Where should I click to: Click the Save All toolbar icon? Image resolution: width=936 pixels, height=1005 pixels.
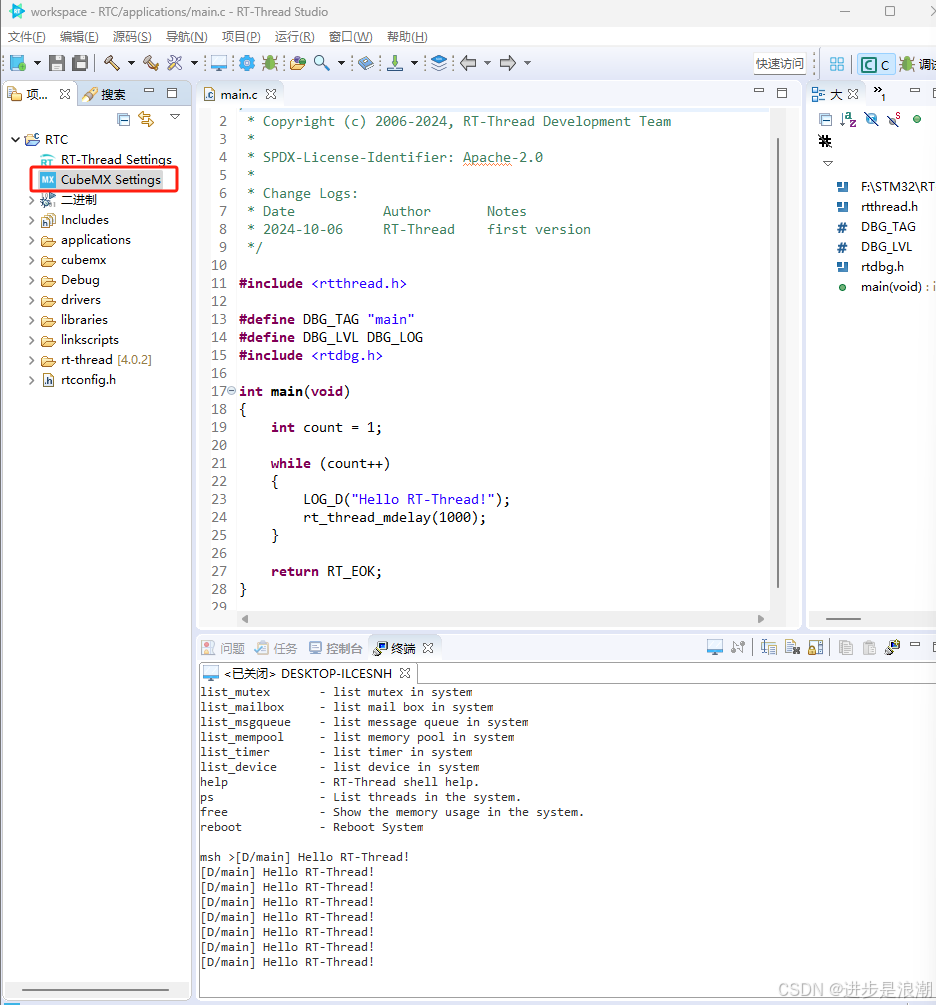tap(78, 62)
